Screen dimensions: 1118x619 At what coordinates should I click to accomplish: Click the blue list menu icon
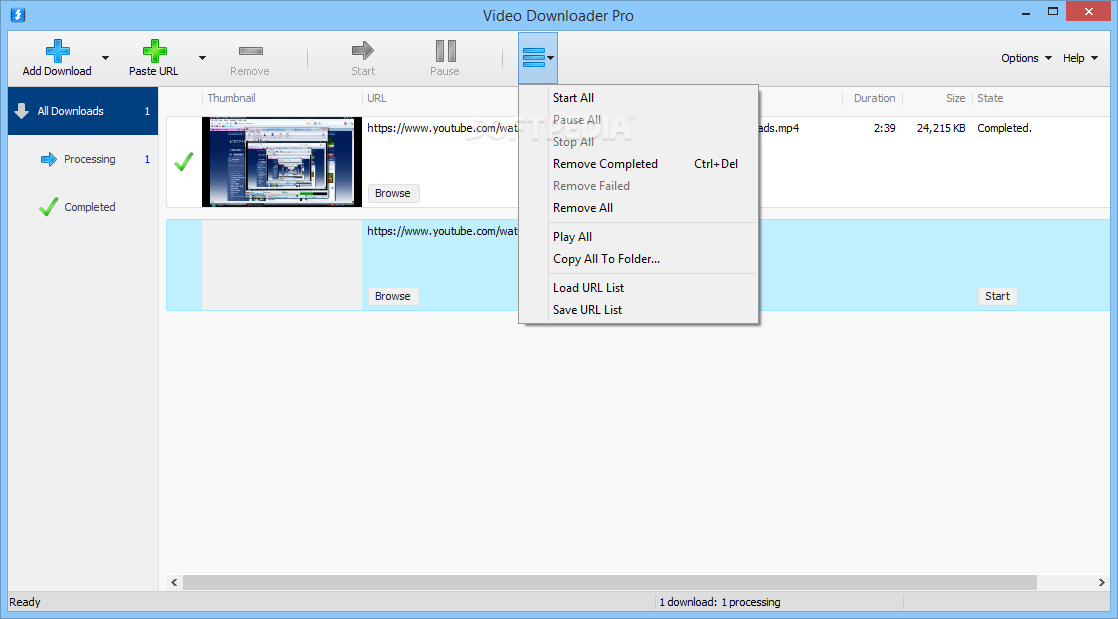pos(534,57)
